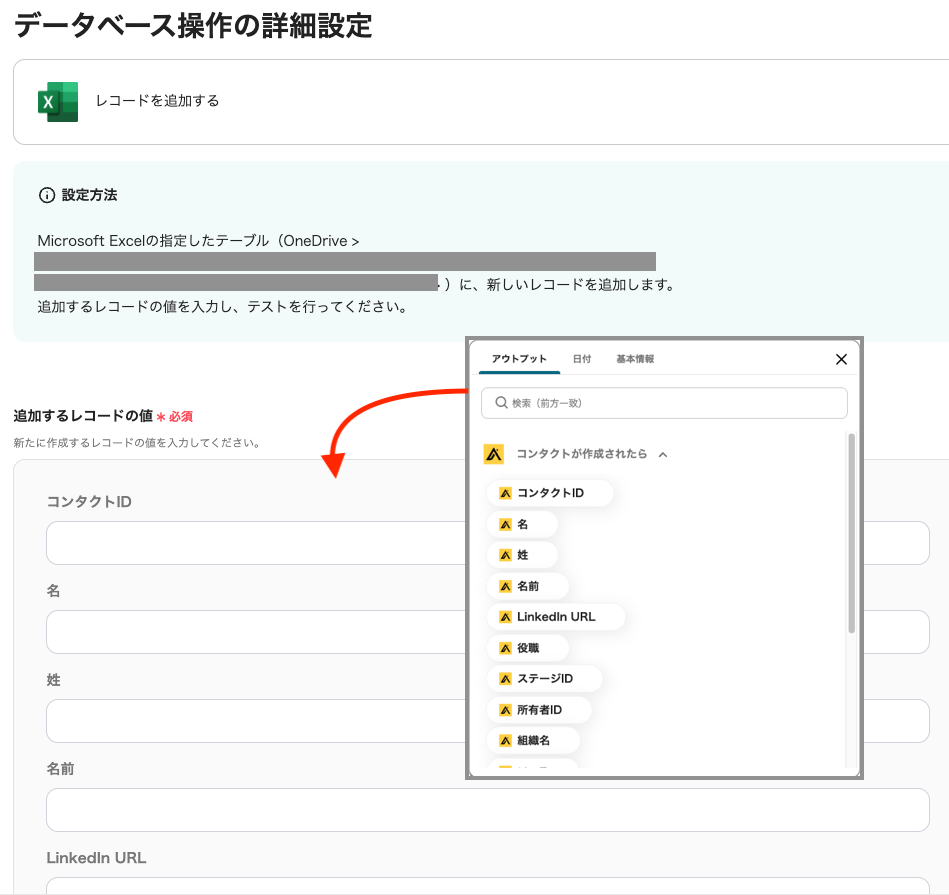Select the コンタクトID output chip
The image size is (949, 895).
coord(550,493)
